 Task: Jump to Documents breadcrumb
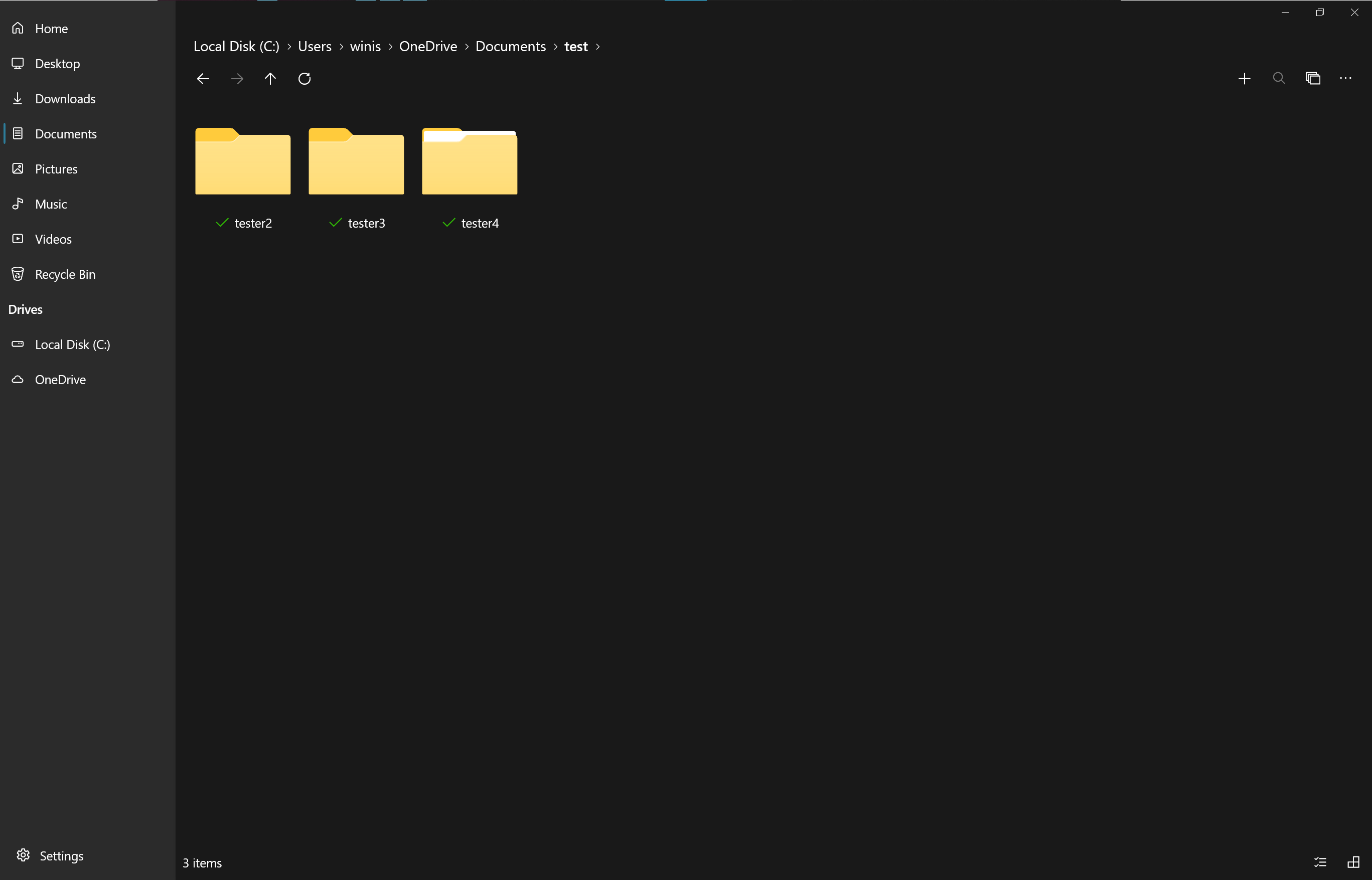point(511,47)
